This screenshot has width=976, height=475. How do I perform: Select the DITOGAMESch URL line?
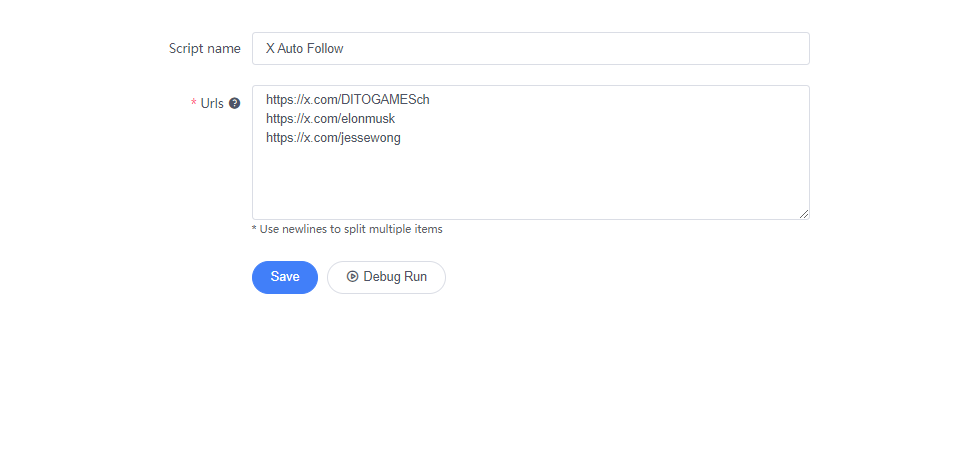(x=347, y=100)
